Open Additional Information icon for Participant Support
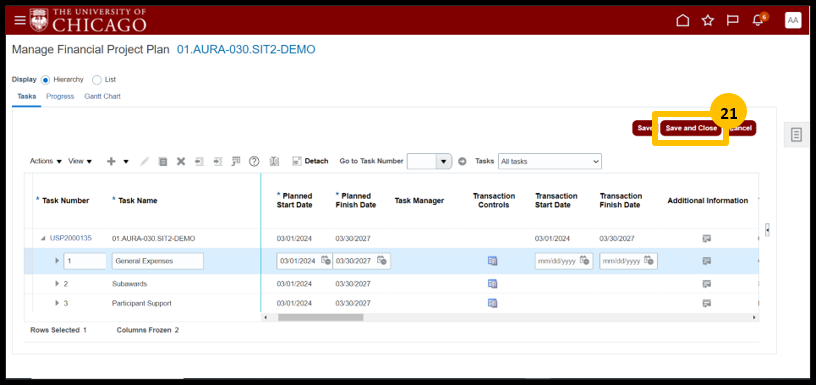 706,303
